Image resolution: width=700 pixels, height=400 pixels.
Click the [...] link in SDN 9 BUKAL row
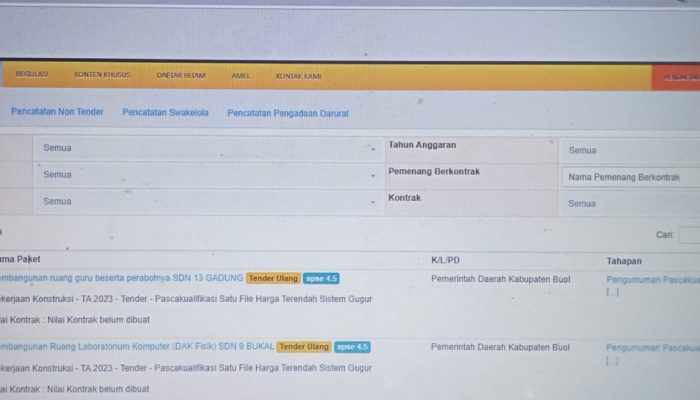point(612,360)
